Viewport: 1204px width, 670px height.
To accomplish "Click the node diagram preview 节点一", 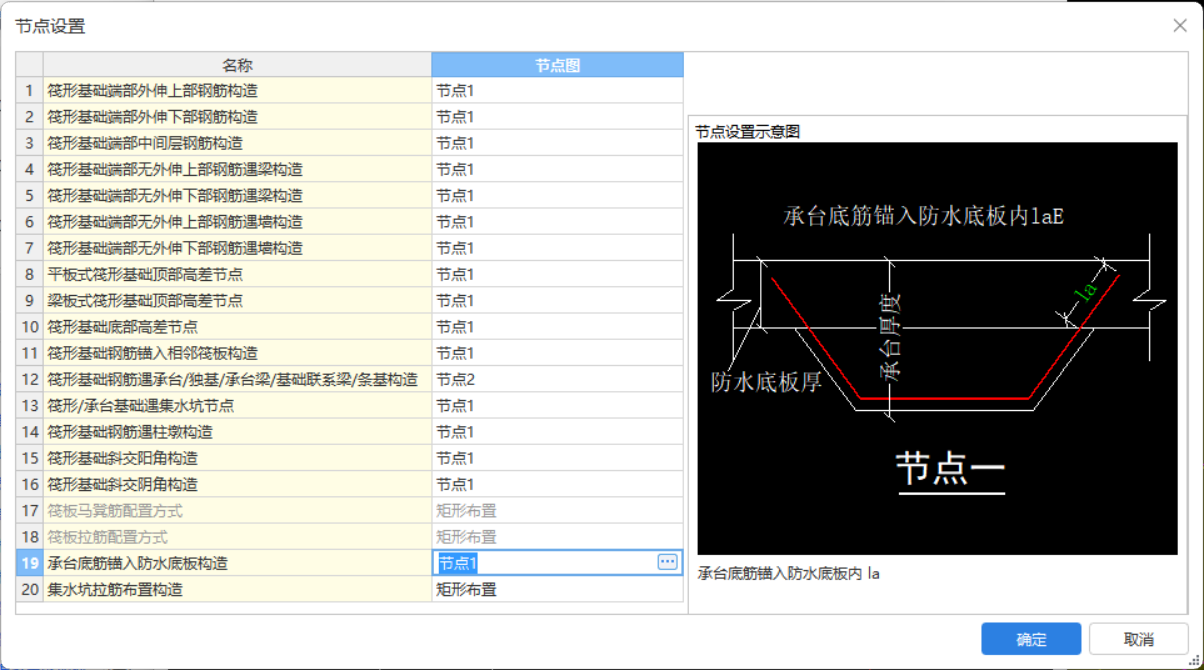I will (937, 348).
